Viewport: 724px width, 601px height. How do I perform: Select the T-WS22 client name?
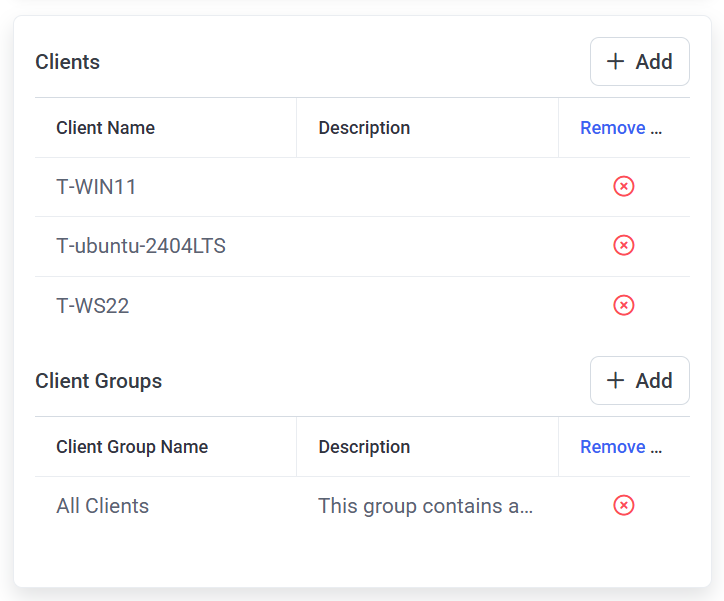(93, 306)
